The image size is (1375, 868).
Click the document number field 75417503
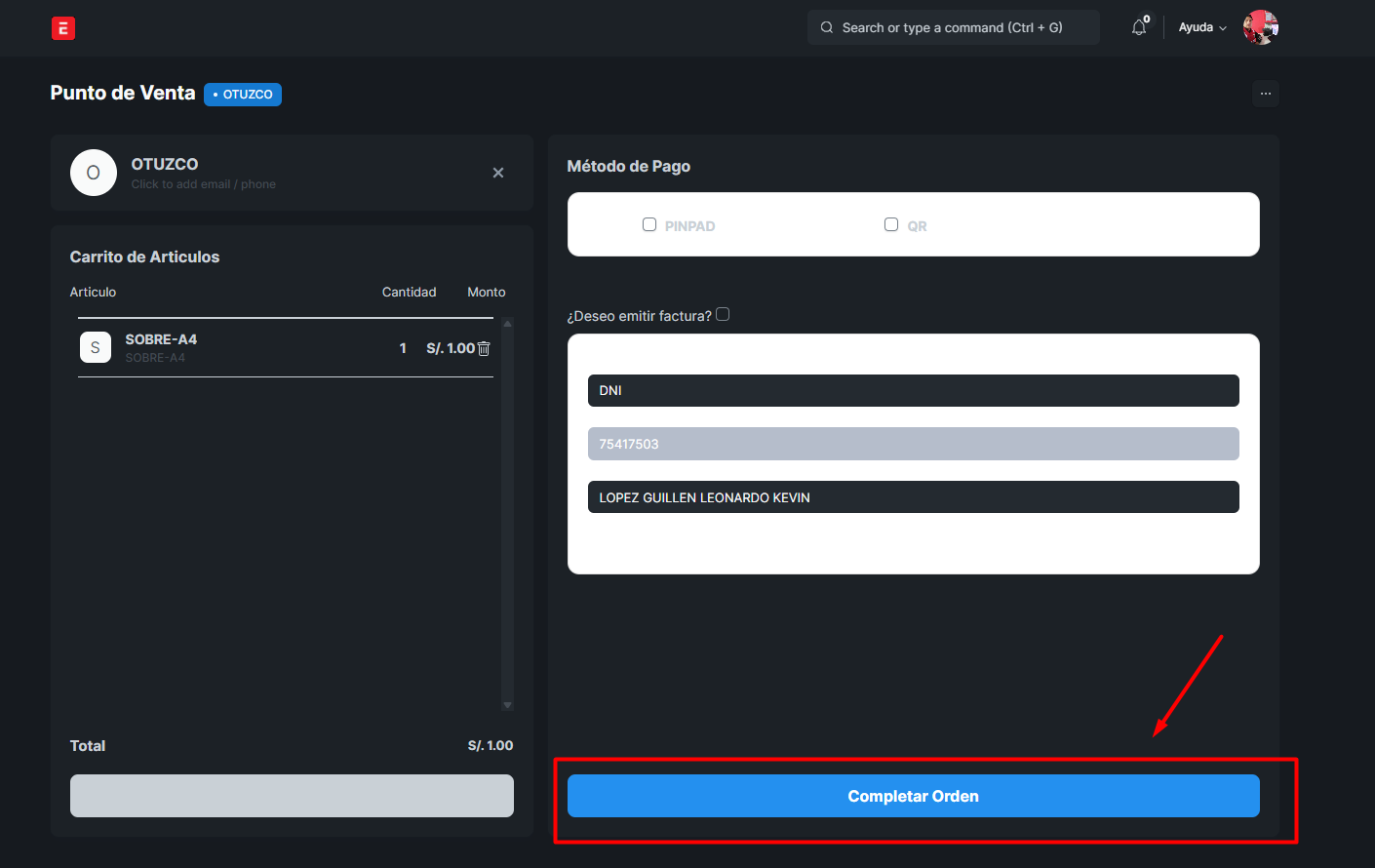(913, 444)
